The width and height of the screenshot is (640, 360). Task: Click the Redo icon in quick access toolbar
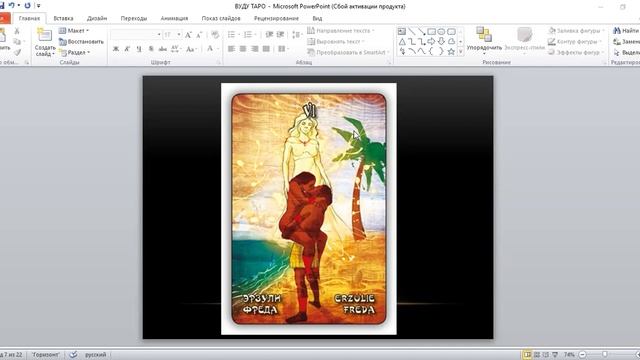pos(27,6)
